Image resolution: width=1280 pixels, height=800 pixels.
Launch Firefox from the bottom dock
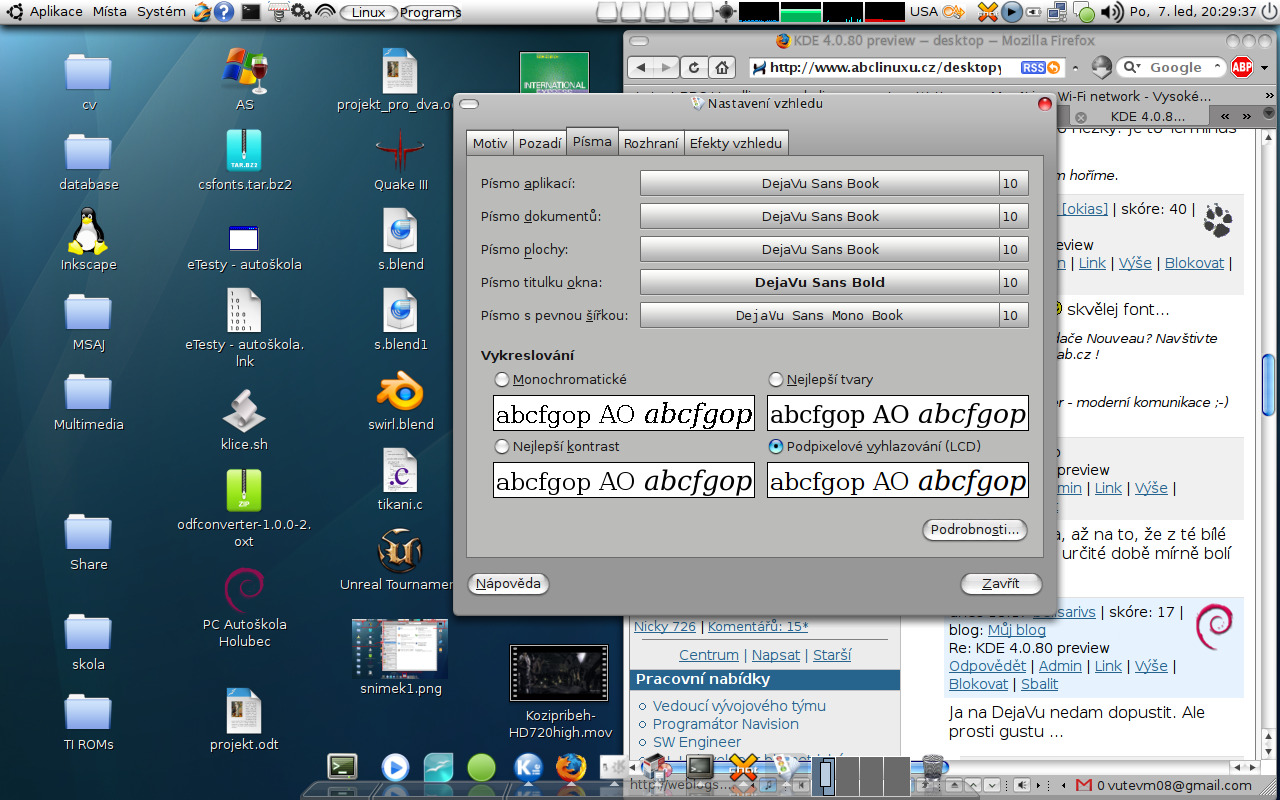click(x=571, y=768)
